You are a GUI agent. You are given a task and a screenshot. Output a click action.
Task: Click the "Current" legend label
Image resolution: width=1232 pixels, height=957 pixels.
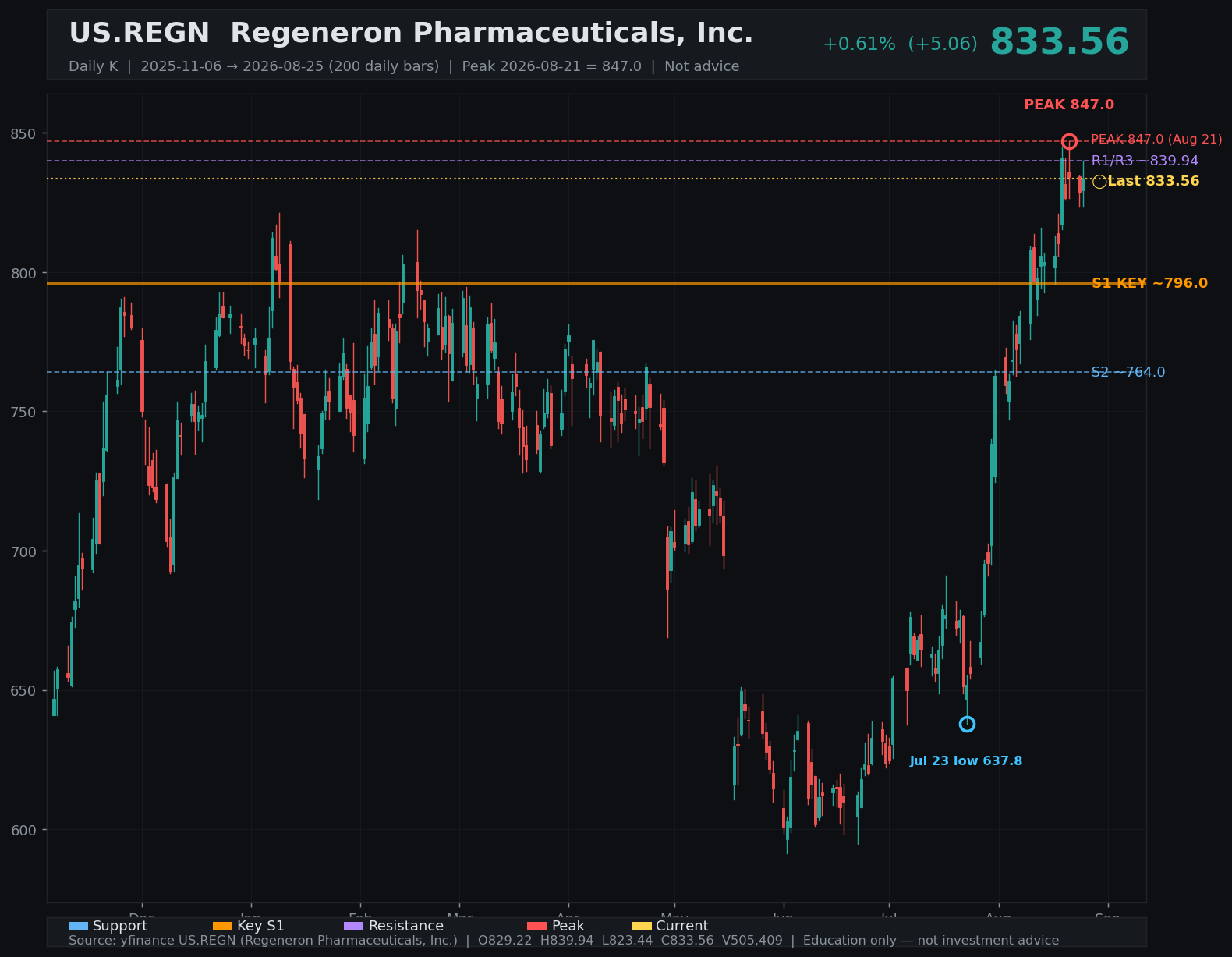pyautogui.click(x=682, y=926)
